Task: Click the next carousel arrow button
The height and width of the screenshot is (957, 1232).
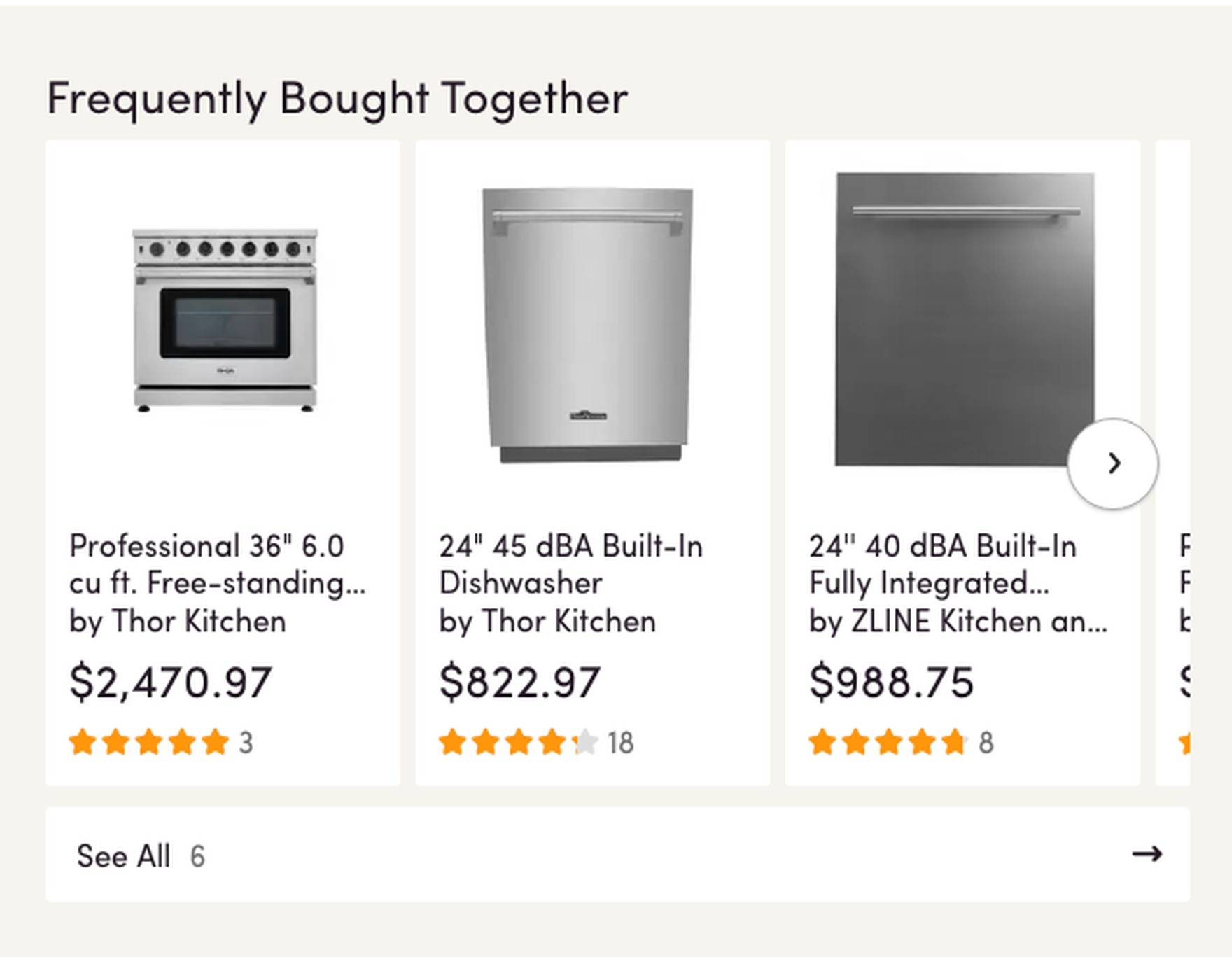Action: pos(1112,463)
